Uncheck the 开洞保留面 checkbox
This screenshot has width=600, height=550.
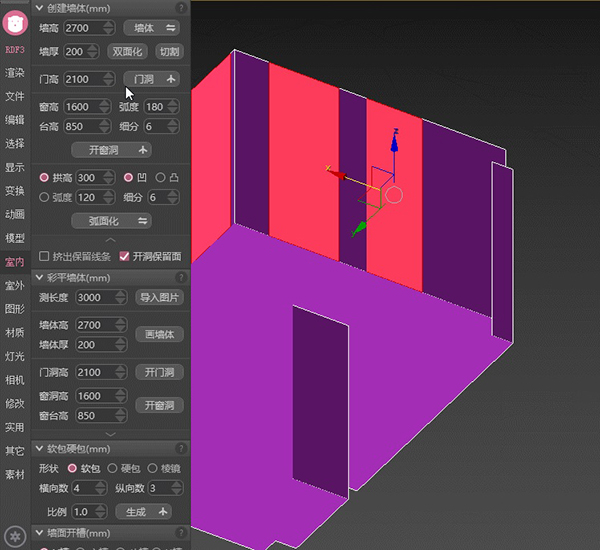[124, 257]
